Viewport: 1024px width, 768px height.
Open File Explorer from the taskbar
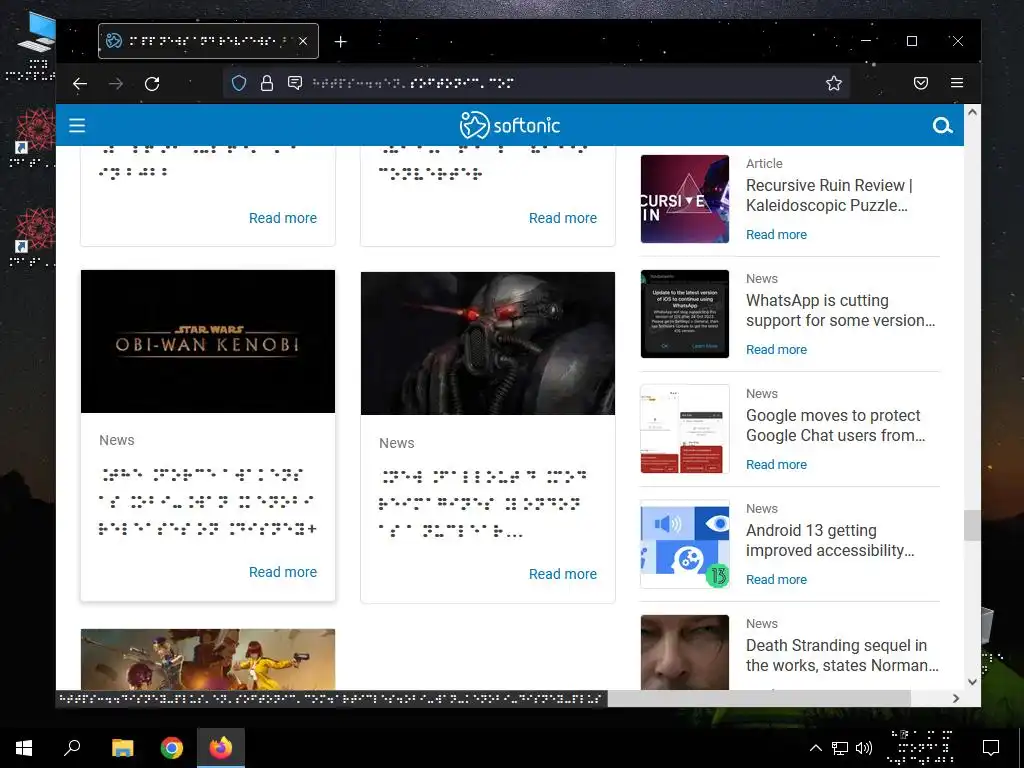pyautogui.click(x=122, y=748)
